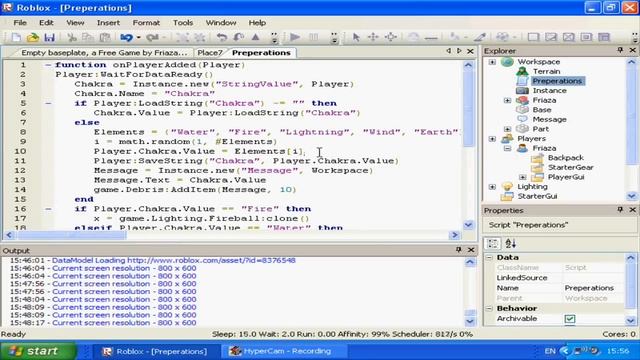Click the Roblox Preperations taskbar button

[x=156, y=351]
